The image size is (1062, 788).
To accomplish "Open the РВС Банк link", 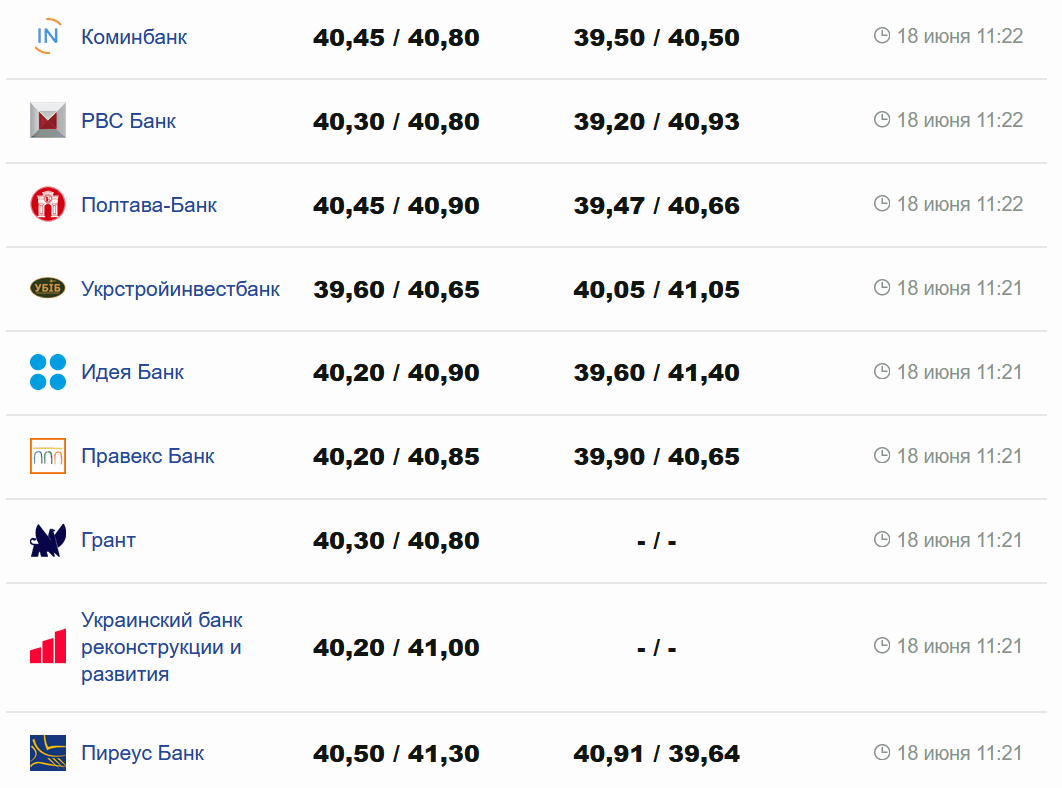I will 128,121.
